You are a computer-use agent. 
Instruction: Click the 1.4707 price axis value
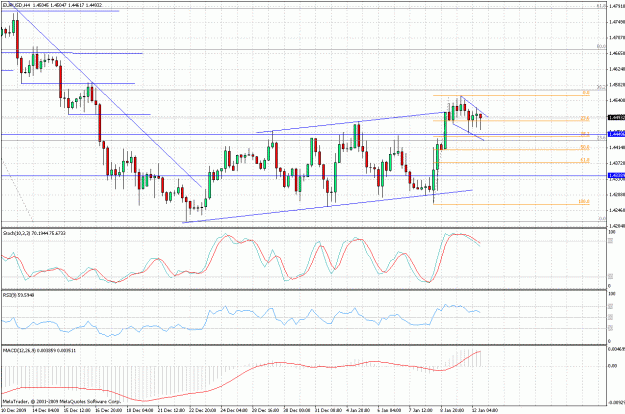click(x=617, y=37)
